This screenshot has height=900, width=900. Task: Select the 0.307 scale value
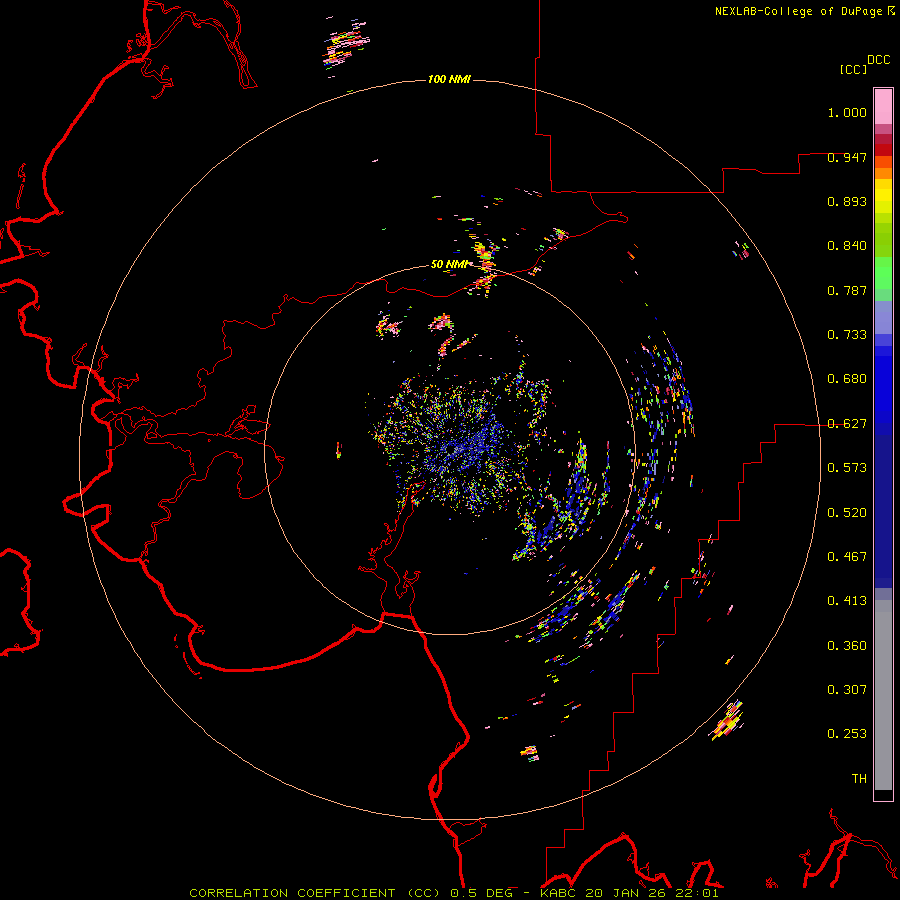(847, 690)
